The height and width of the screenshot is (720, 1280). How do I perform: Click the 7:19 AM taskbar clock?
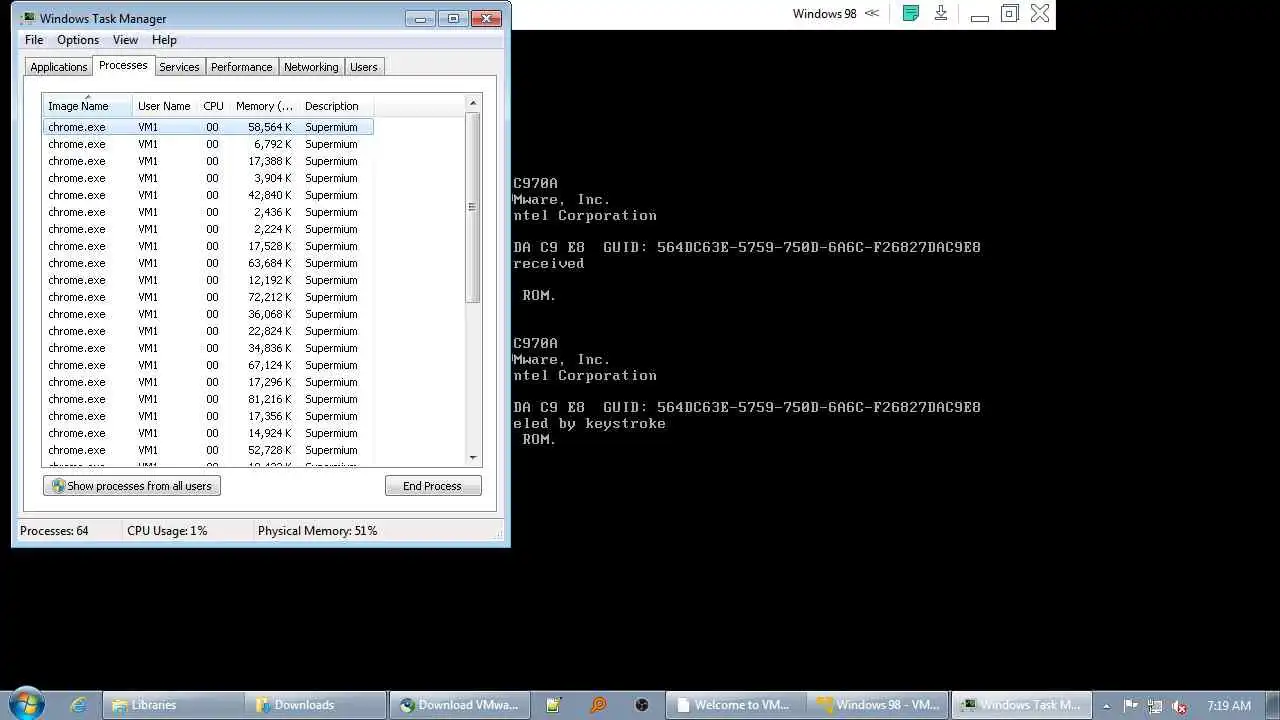pos(1229,705)
